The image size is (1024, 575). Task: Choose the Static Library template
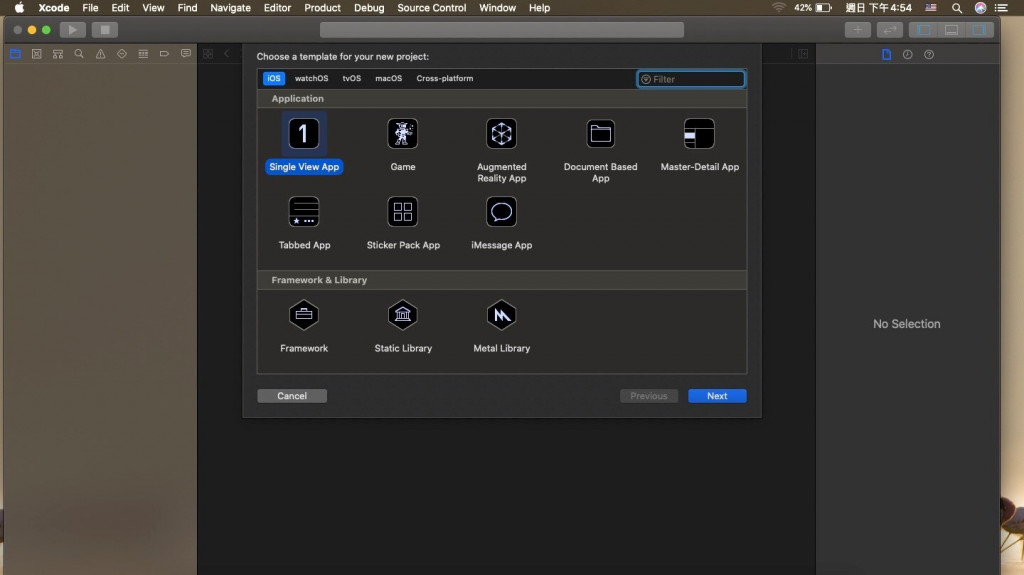tap(402, 315)
